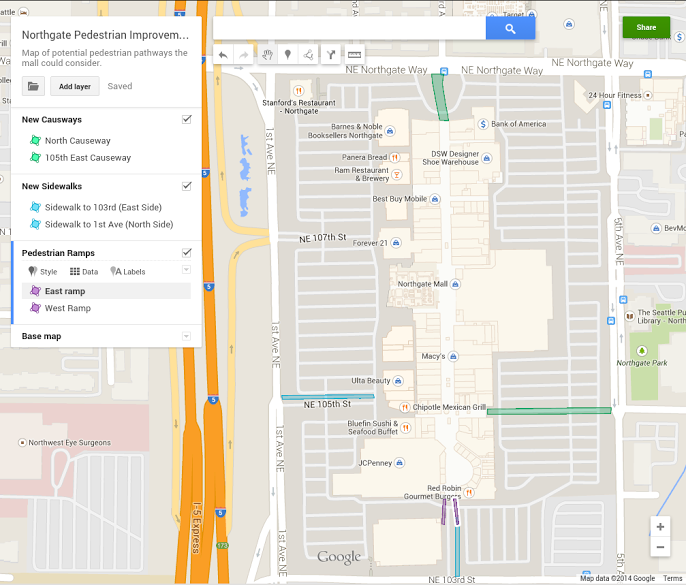Toggle Pedestrian Ramps layer visibility checkbox
686x585 pixels.
point(187,253)
